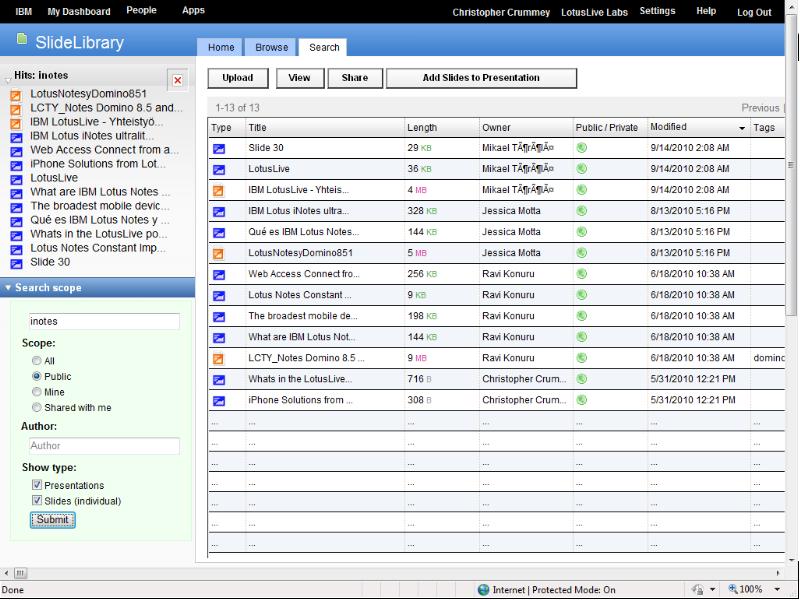Click the red X close icon beside Hits
The height and width of the screenshot is (600, 800).
(178, 80)
